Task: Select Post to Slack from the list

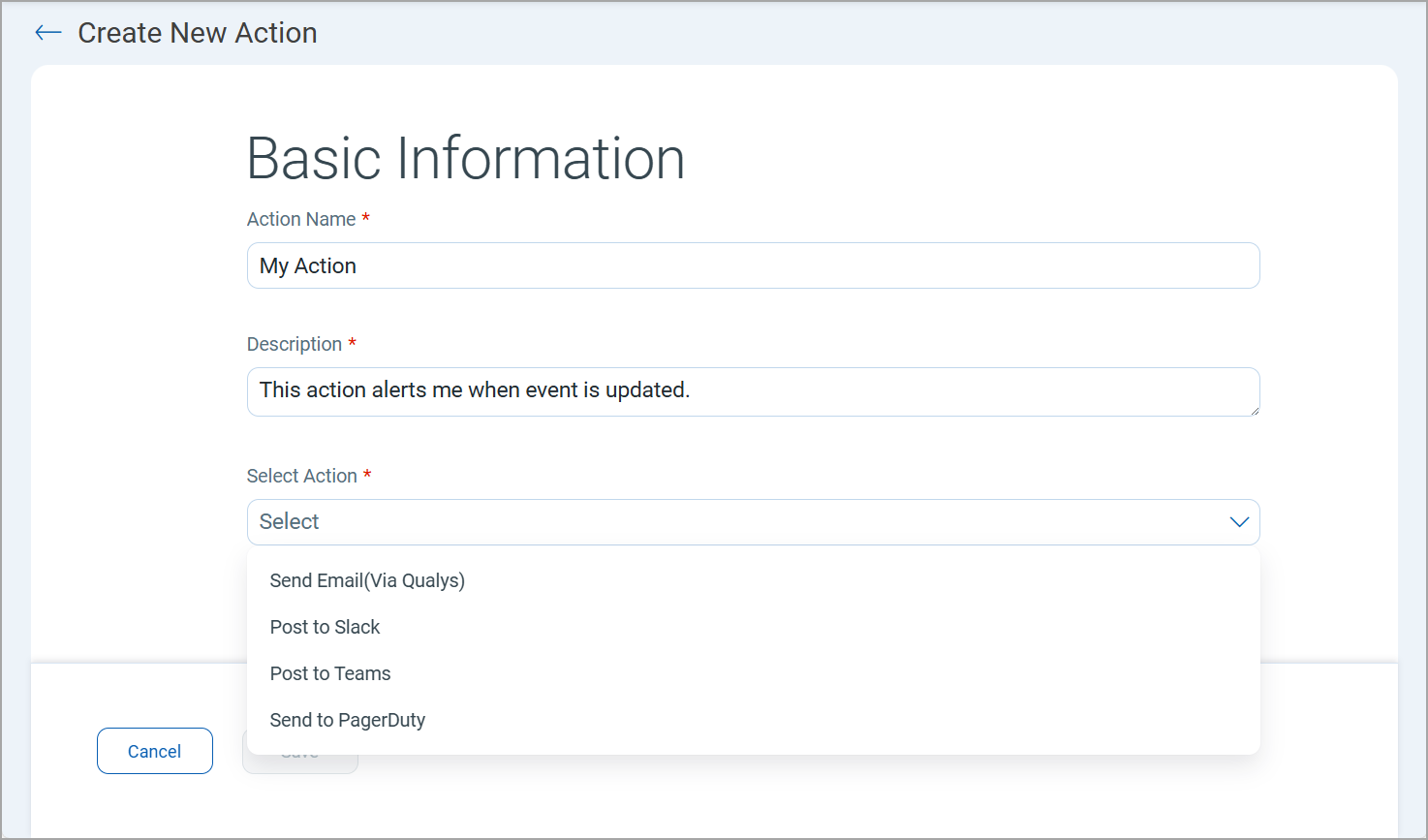Action: [x=325, y=627]
